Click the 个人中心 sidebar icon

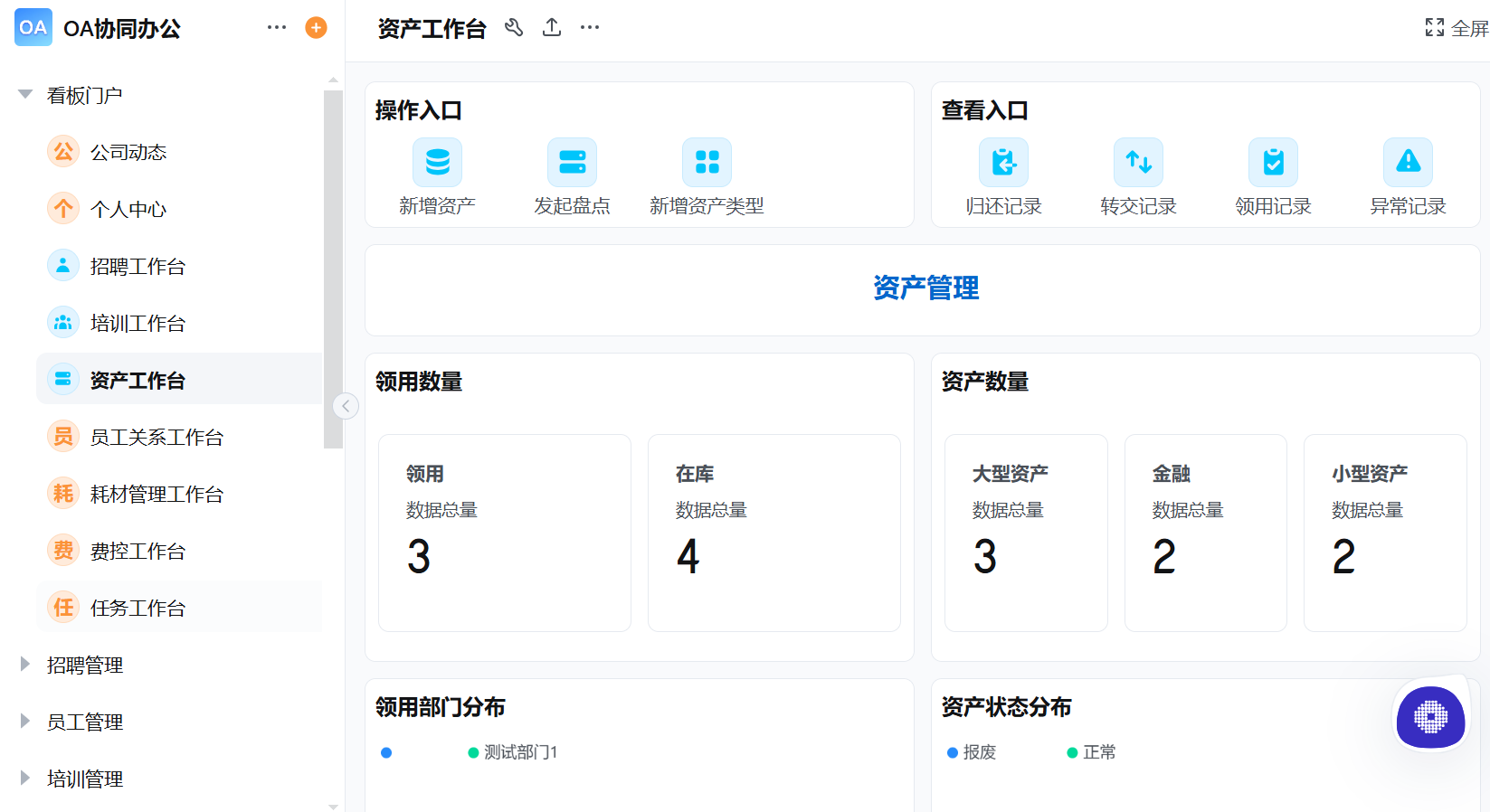63,209
